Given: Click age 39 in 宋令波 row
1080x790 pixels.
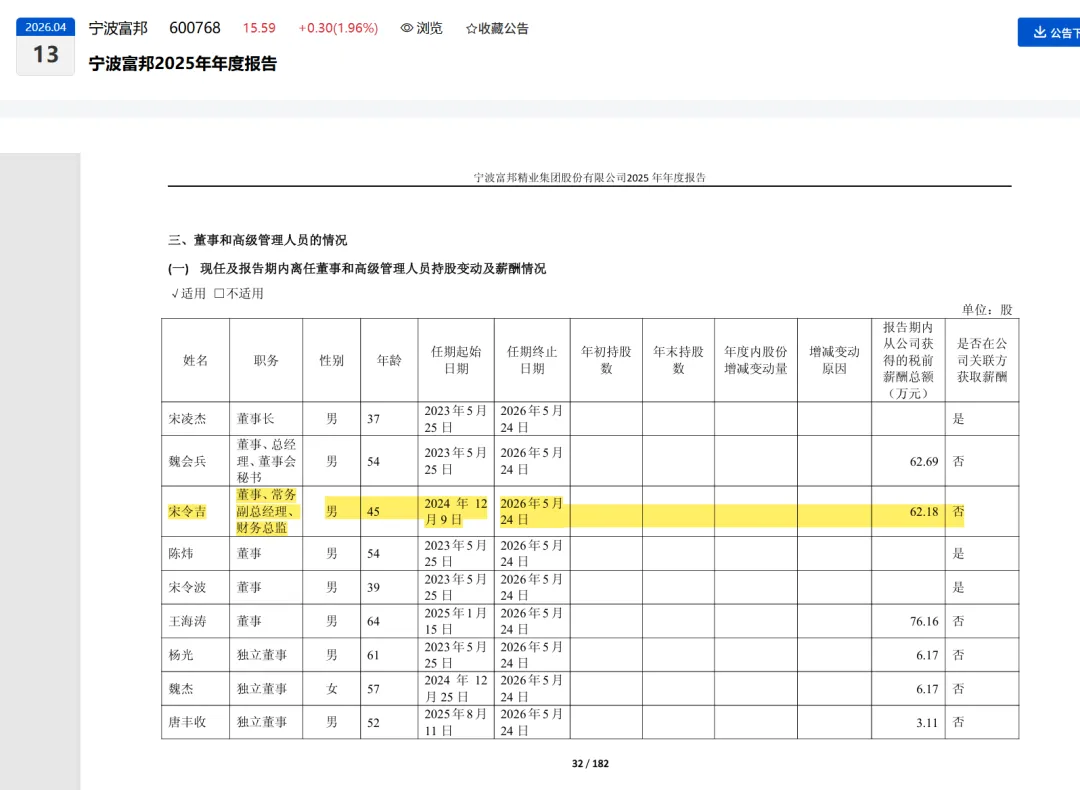Looking at the screenshot, I should (x=373, y=588).
